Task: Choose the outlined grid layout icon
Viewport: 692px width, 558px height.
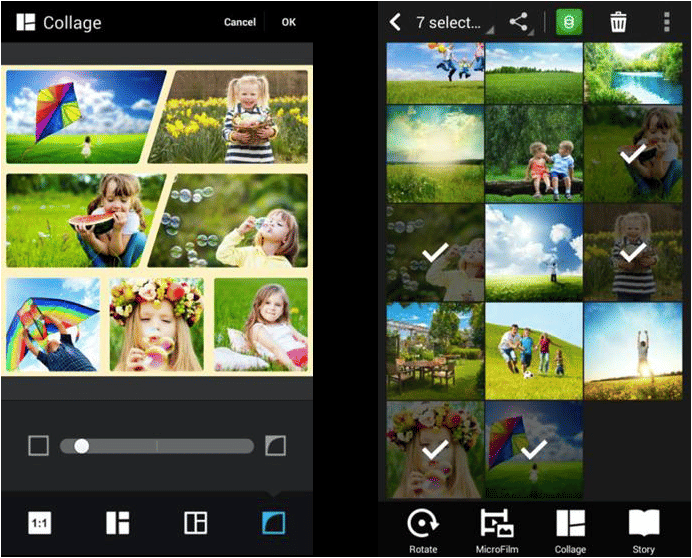Action: tap(196, 523)
